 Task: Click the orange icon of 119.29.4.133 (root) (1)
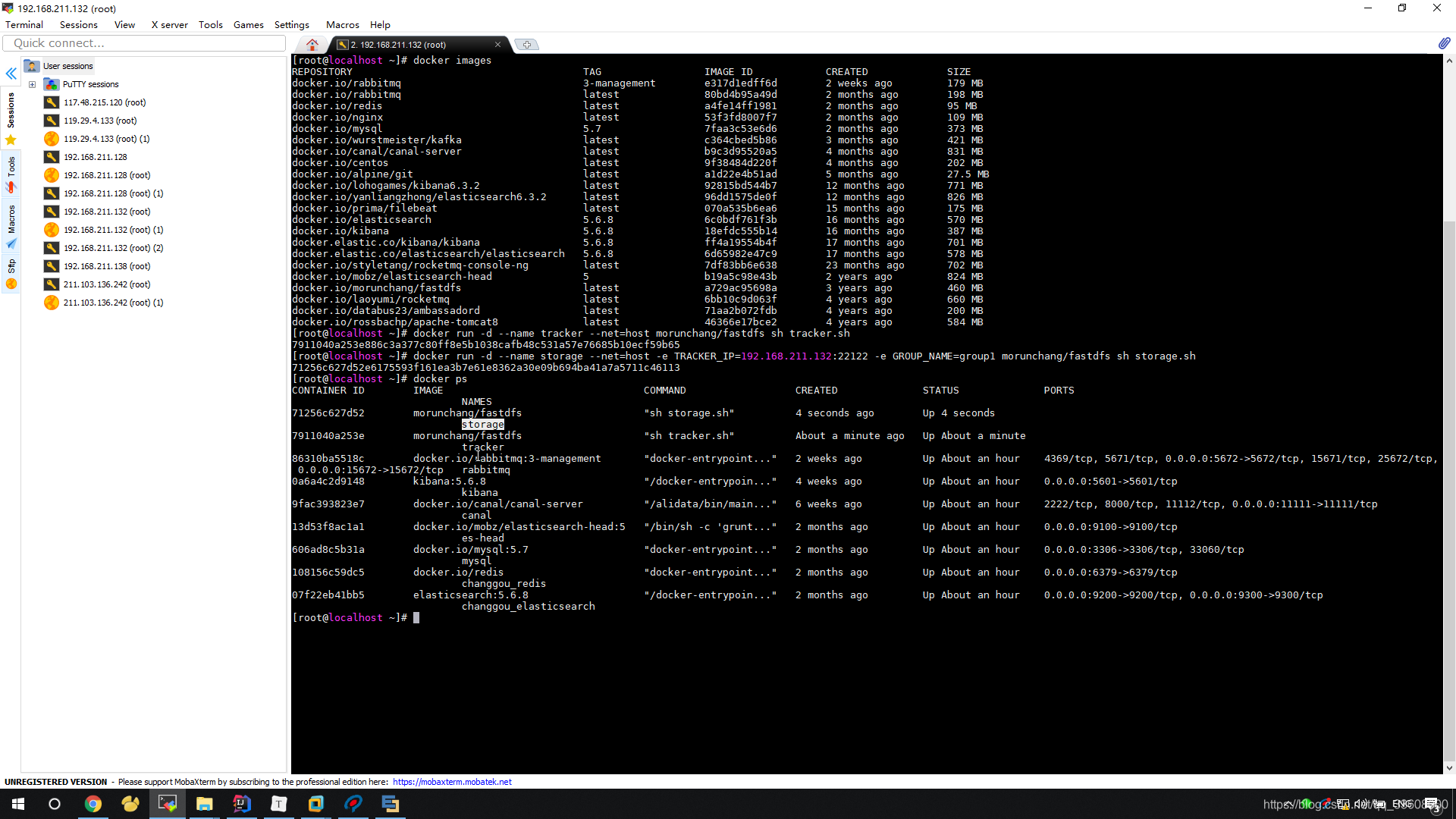point(52,139)
